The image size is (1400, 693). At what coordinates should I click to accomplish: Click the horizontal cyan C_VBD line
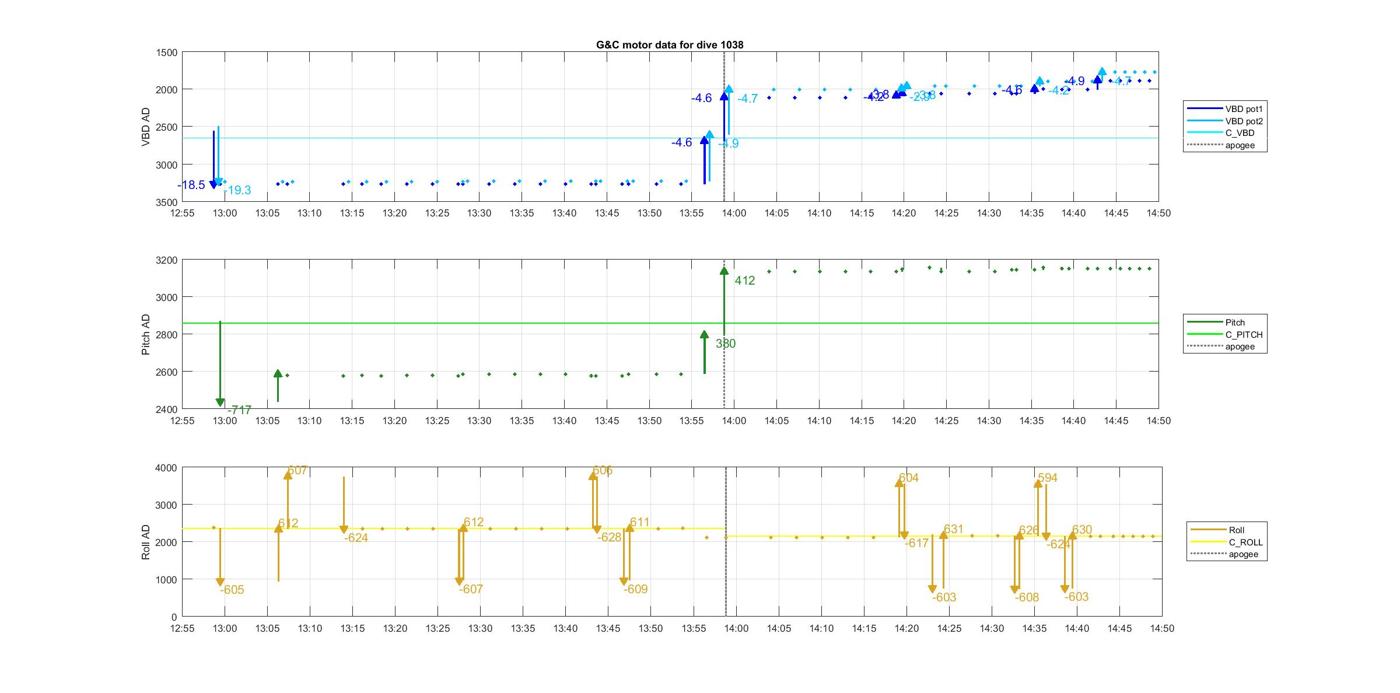click(x=670, y=138)
